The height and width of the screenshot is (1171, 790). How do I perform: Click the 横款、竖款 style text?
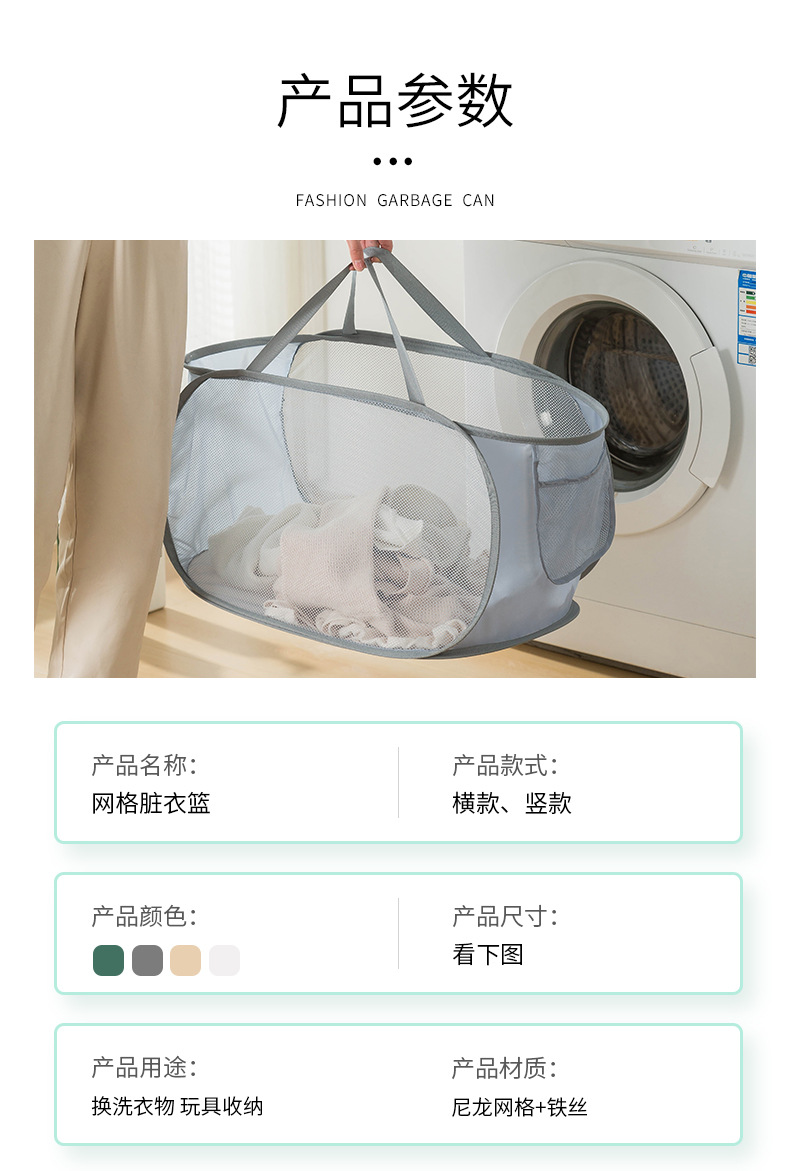(512, 804)
